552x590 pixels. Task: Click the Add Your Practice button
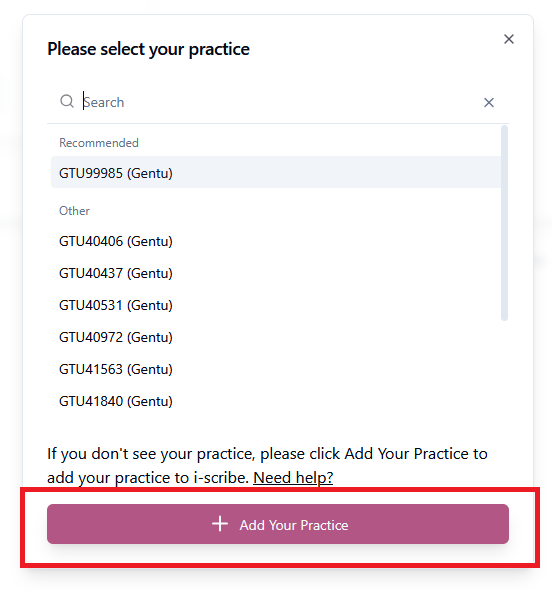(278, 524)
